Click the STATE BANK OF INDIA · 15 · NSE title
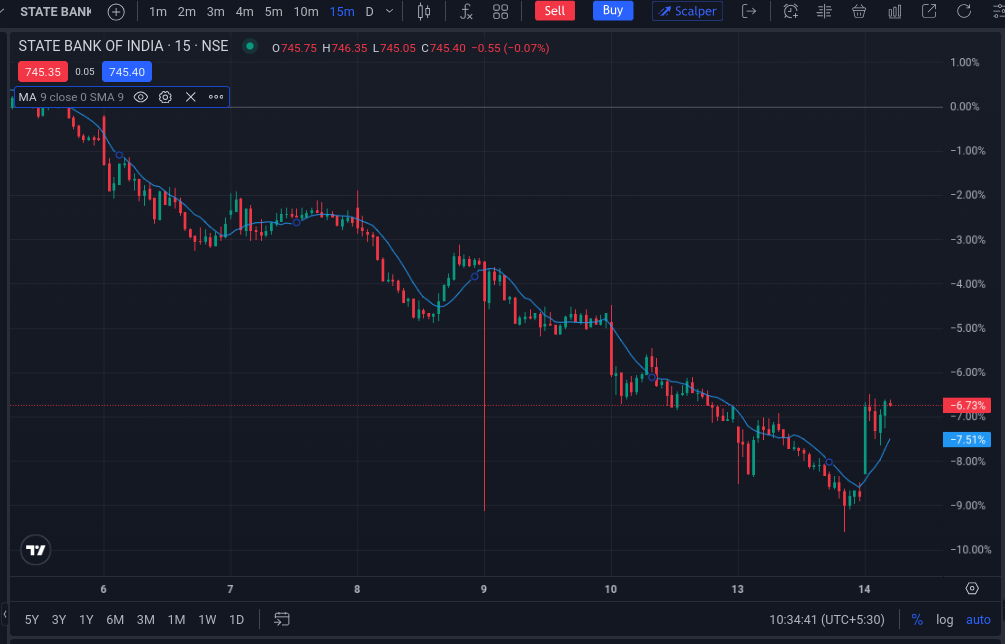This screenshot has height=644, width=1005. pos(123,45)
